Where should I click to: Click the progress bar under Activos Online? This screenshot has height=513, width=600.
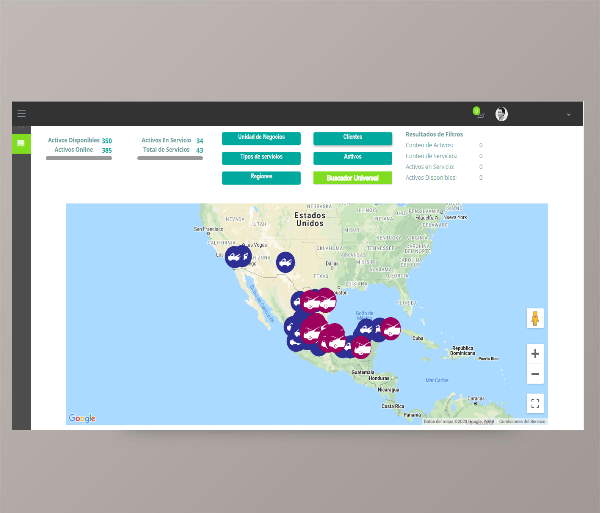(x=79, y=158)
